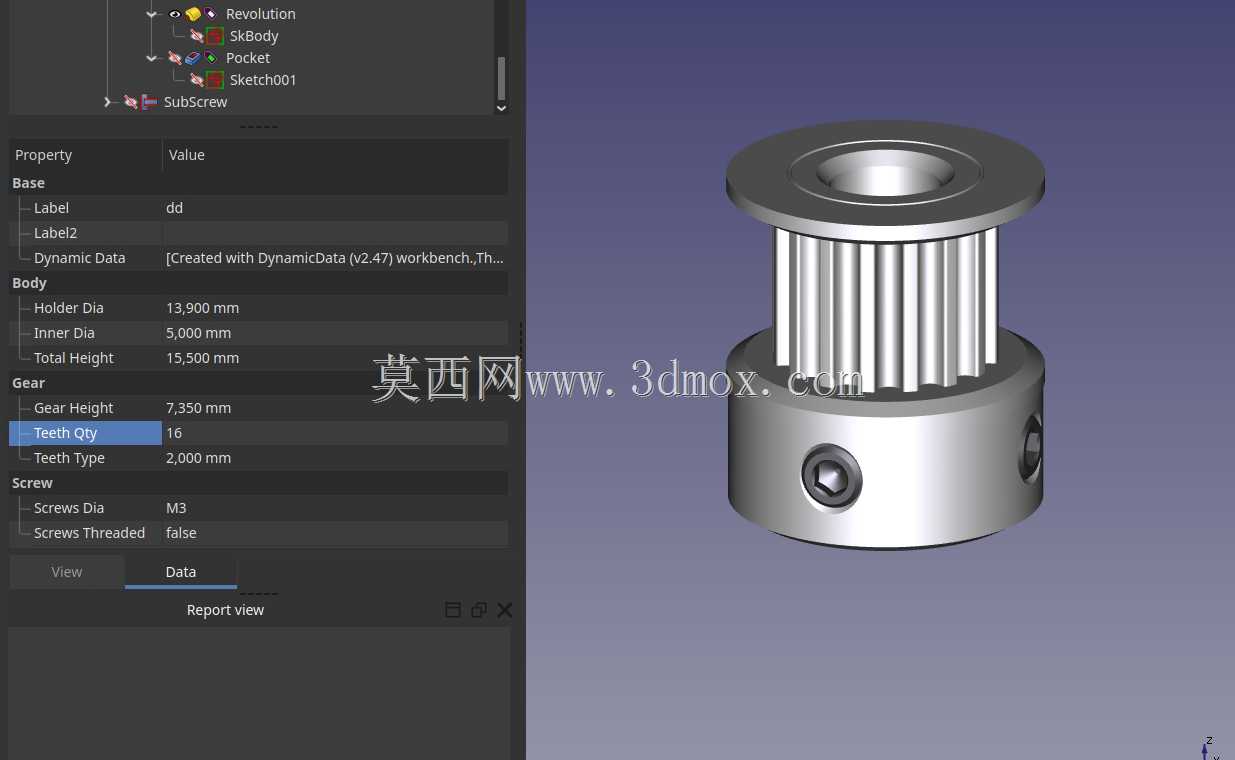Viewport: 1235px width, 760px height.
Task: Edit Teeth Type value 2,000 mm
Action: (335, 458)
